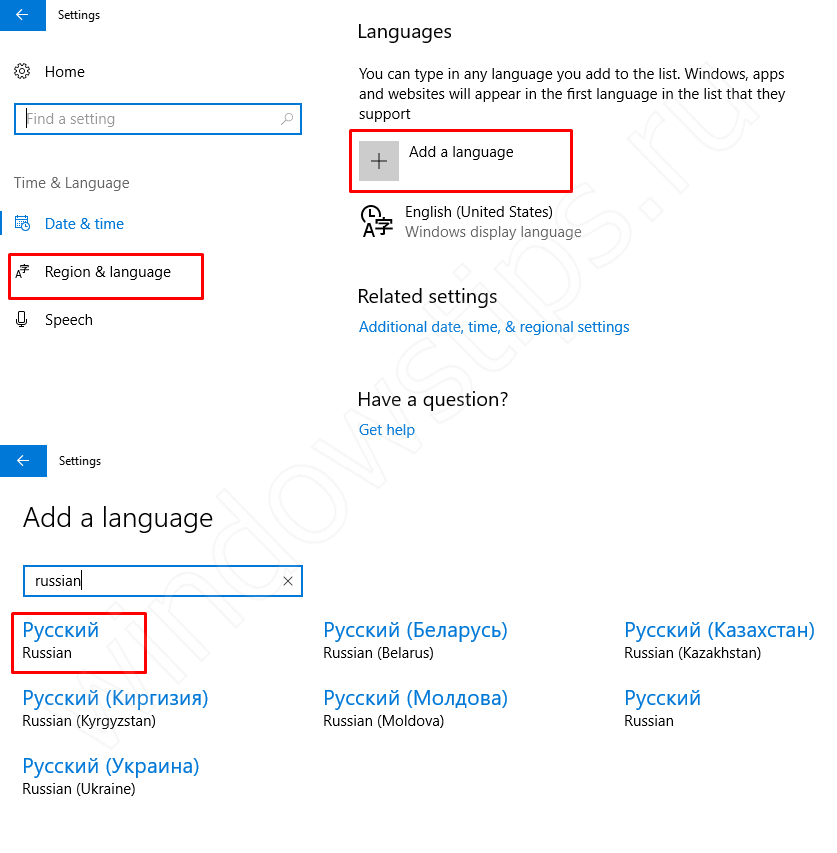The height and width of the screenshot is (853, 837).
Task: Click the English (United States) language icon
Action: [x=376, y=221]
